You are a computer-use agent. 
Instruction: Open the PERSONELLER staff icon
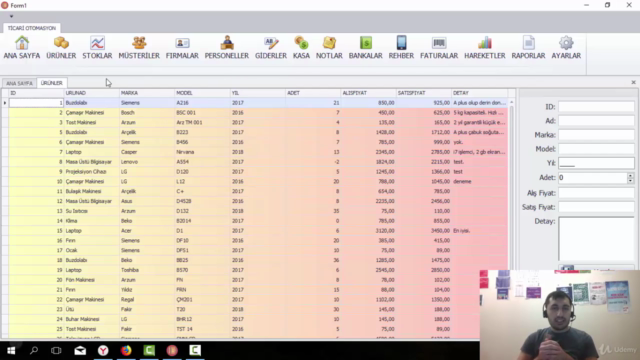point(227,48)
